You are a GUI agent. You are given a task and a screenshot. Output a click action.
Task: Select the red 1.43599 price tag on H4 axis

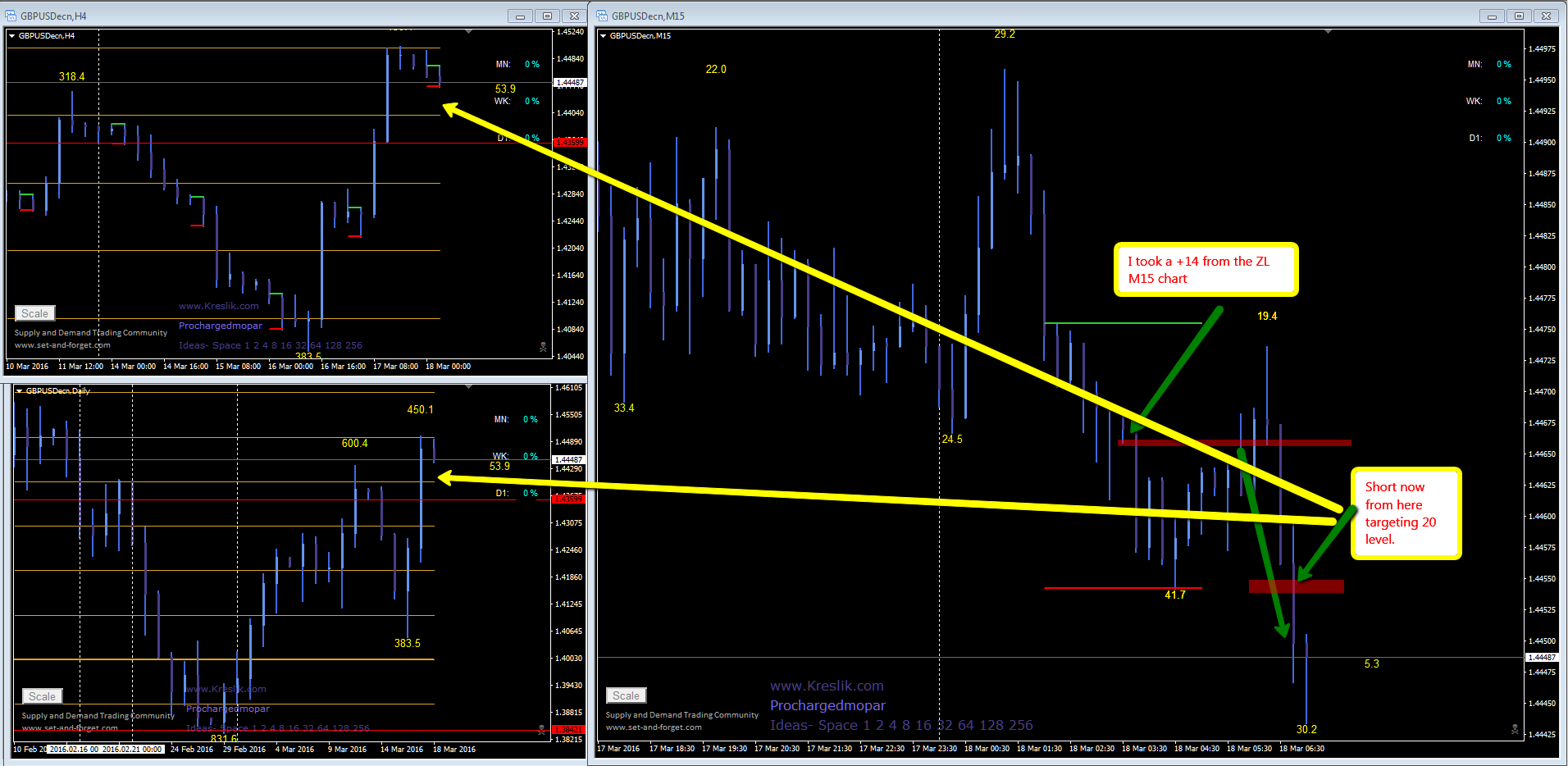point(570,143)
